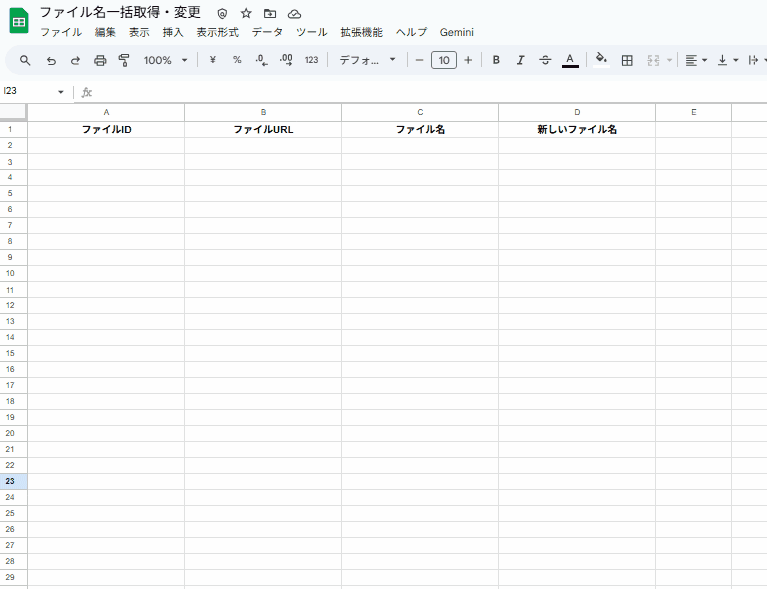Format as percent
The width and height of the screenshot is (767, 589).
237,60
